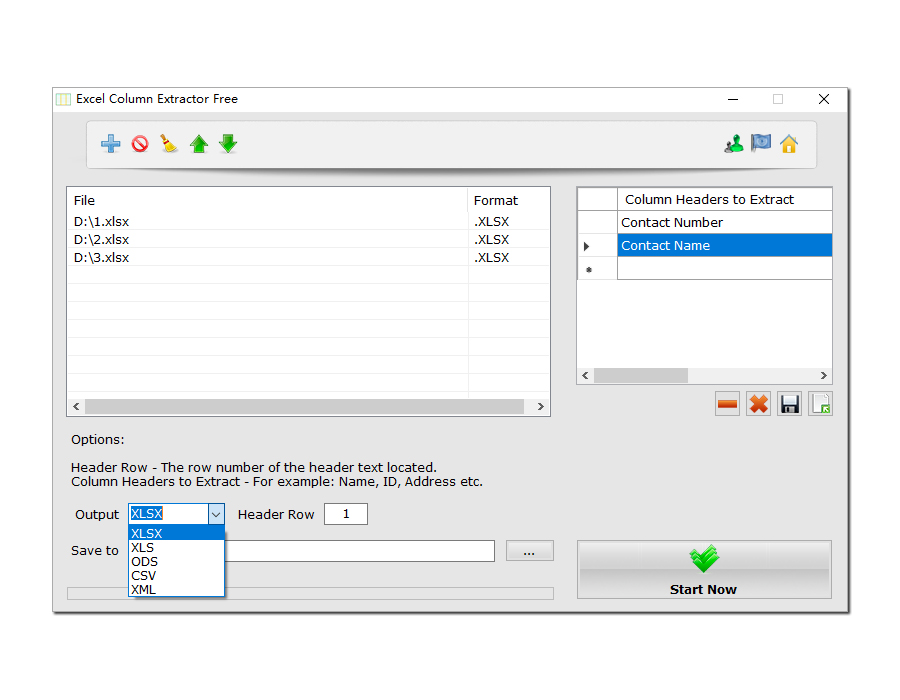This screenshot has width=900, height=700.
Task: Choose XLS output format
Action: [x=176, y=547]
